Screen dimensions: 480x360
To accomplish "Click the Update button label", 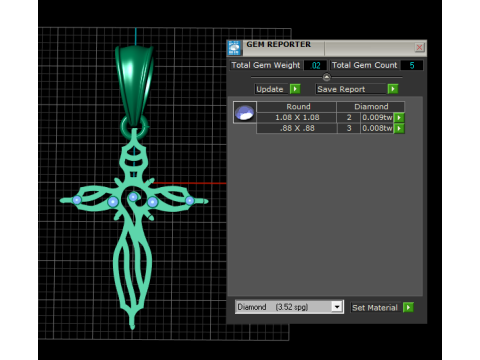I will tap(270, 89).
